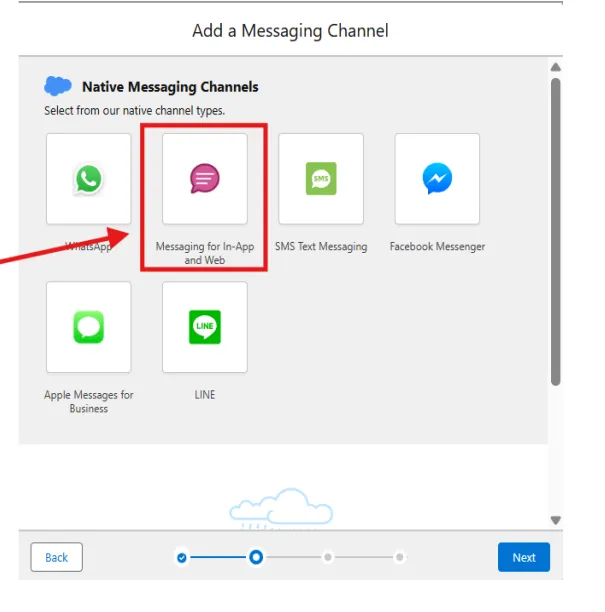Select the SMS Text Messaging icon
The image size is (605, 612).
(320, 179)
